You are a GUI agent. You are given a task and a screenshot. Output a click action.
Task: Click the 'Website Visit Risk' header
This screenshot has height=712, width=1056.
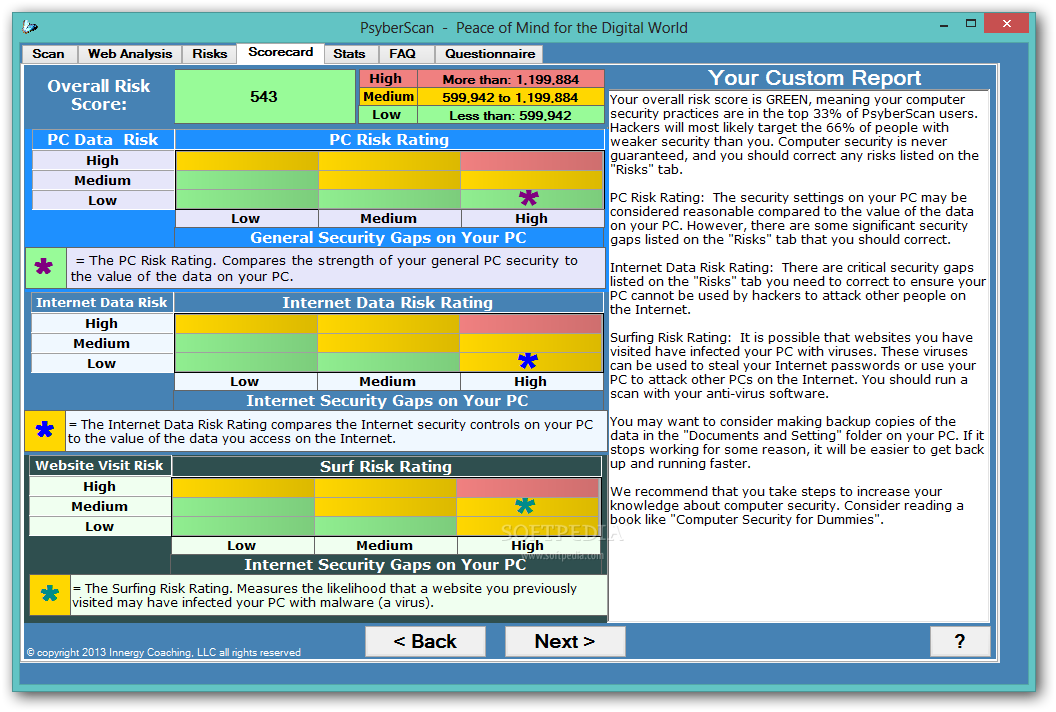[x=100, y=465]
